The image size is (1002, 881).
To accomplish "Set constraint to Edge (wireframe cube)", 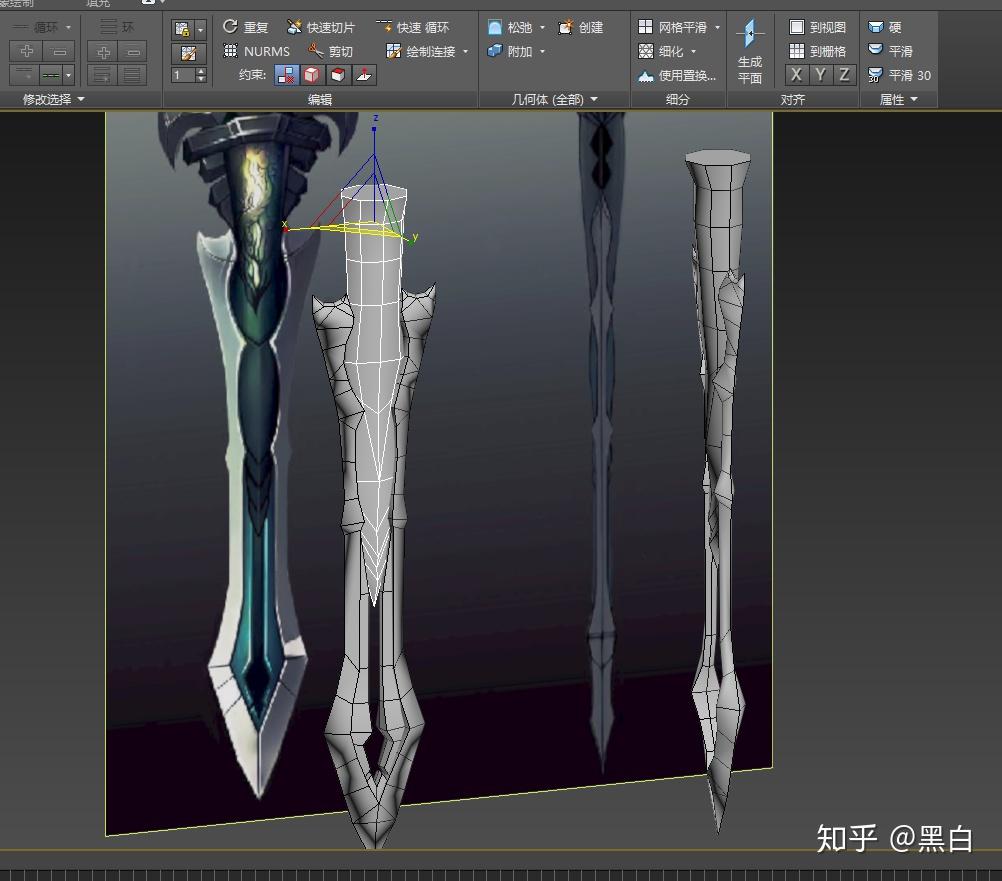I will [x=312, y=75].
